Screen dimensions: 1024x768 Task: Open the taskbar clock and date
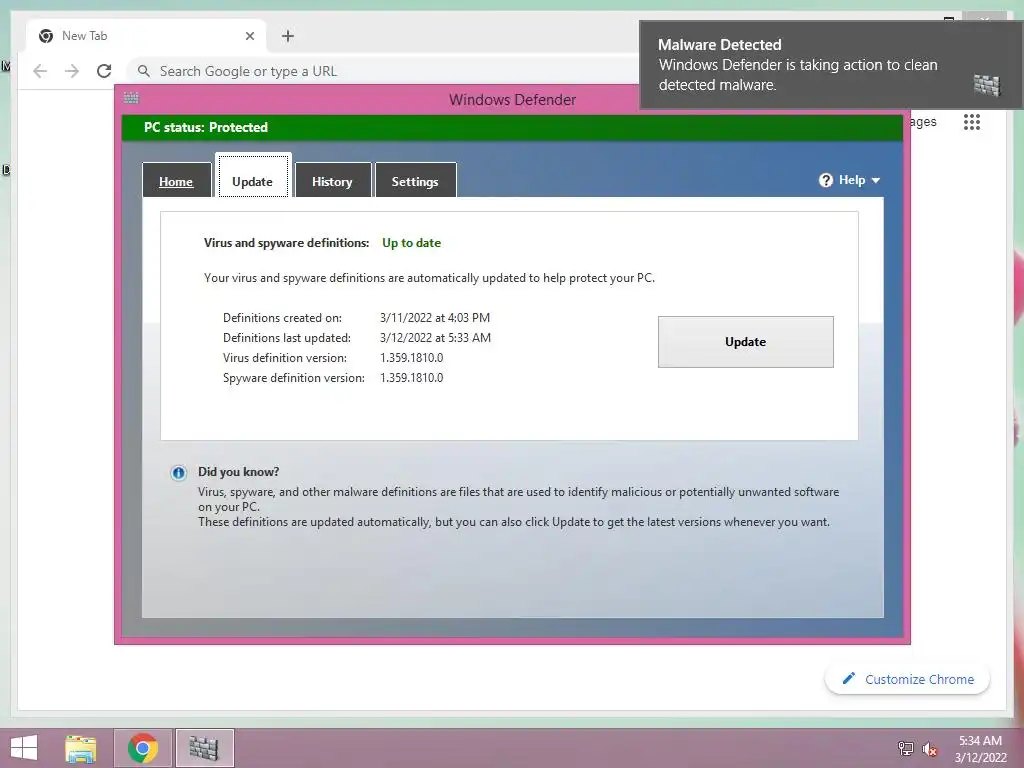point(980,749)
